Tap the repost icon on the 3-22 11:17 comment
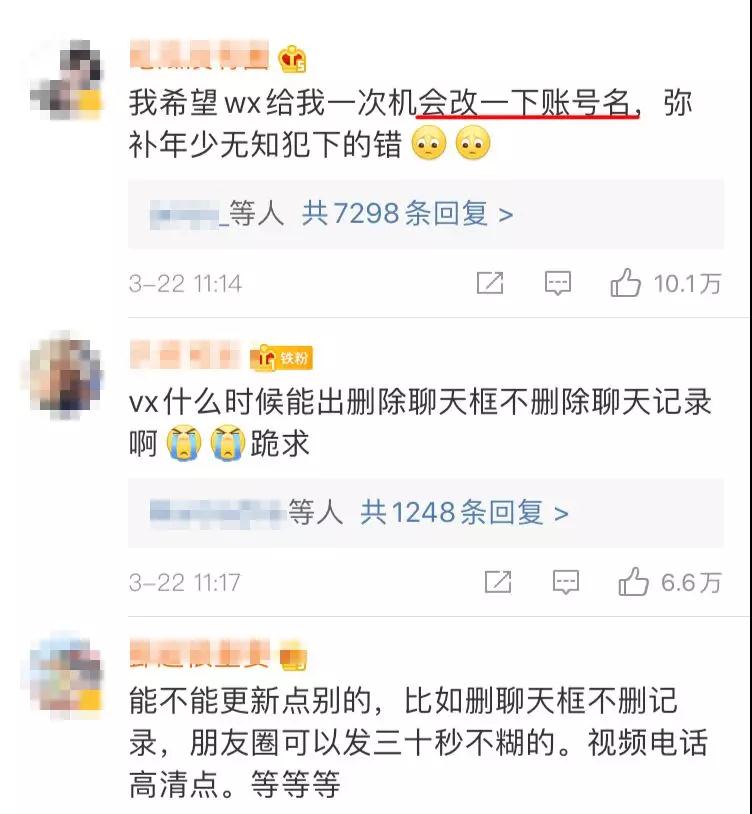752x814 pixels. tap(498, 581)
